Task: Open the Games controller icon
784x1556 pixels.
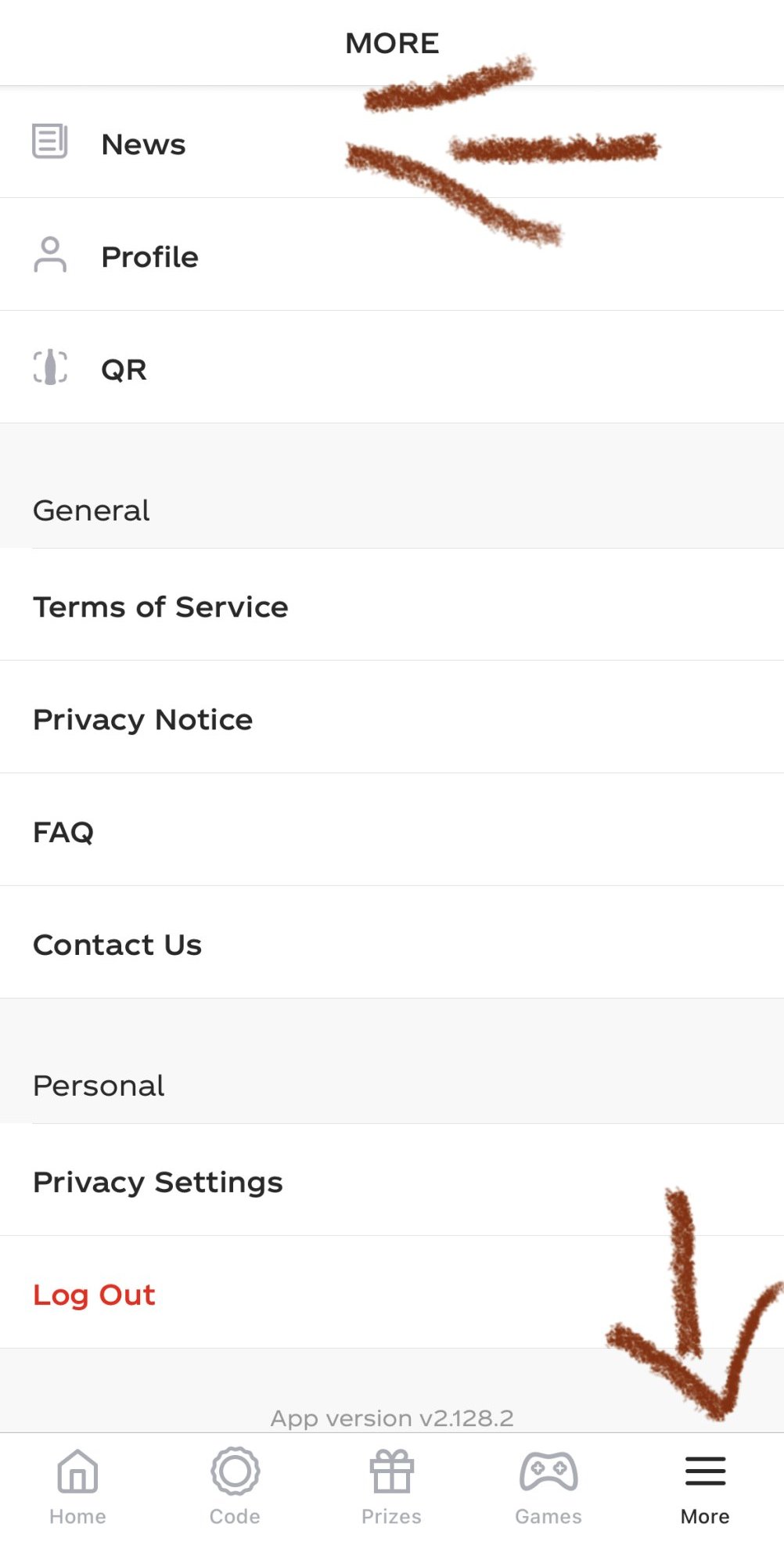Action: [548, 1471]
